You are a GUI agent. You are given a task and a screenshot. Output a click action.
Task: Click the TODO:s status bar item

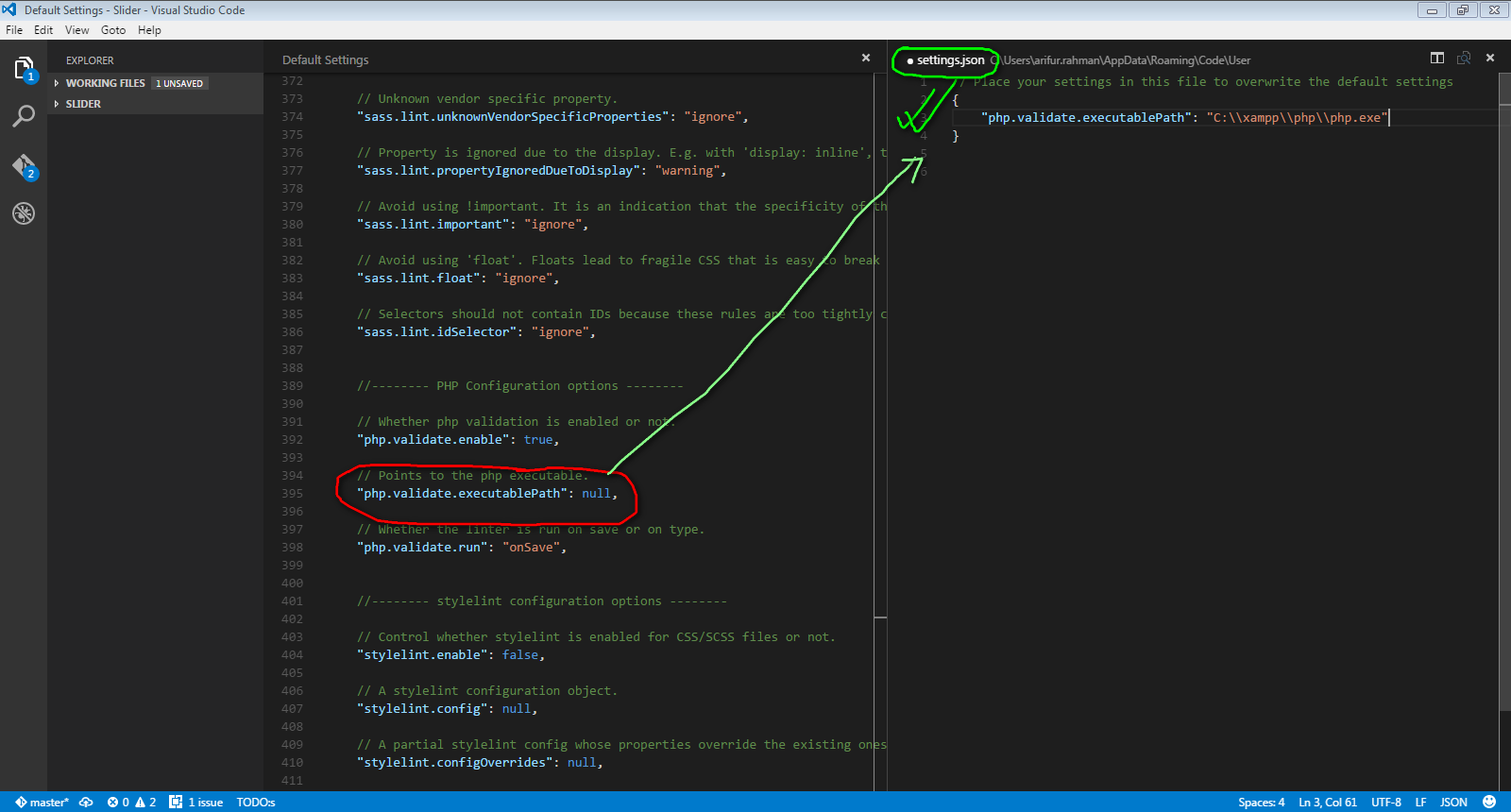coord(256,803)
